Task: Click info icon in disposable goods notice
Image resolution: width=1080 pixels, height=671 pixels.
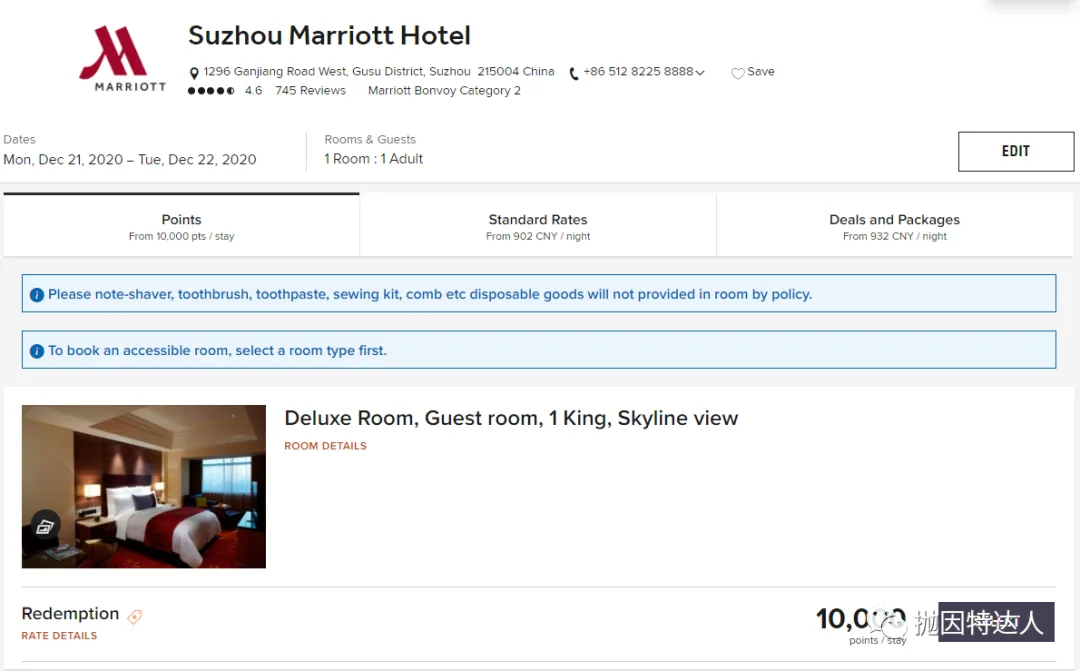Action: point(37,295)
